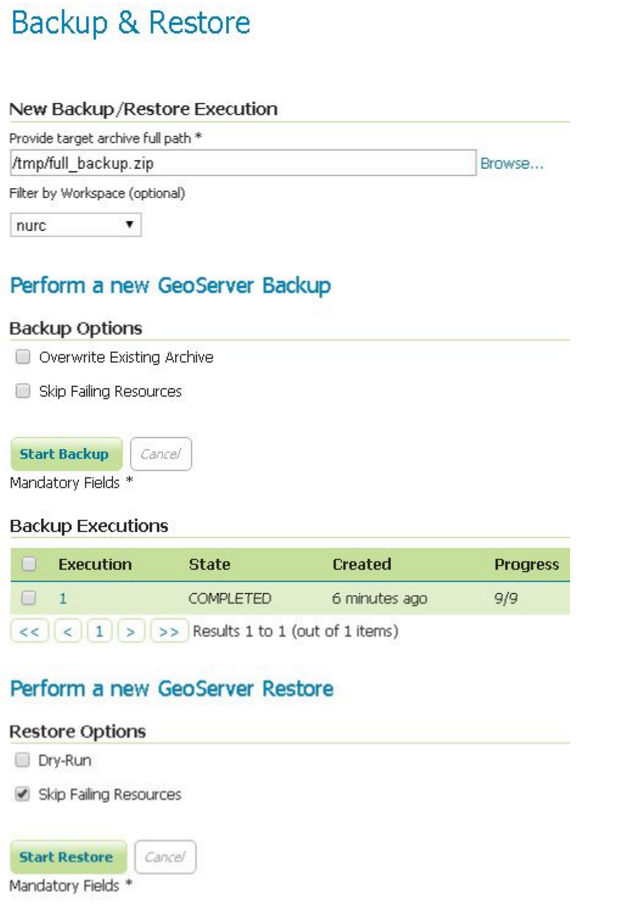Uncheck Skip Failing Resources under Restore Options
619x904 pixels.
click(x=23, y=794)
